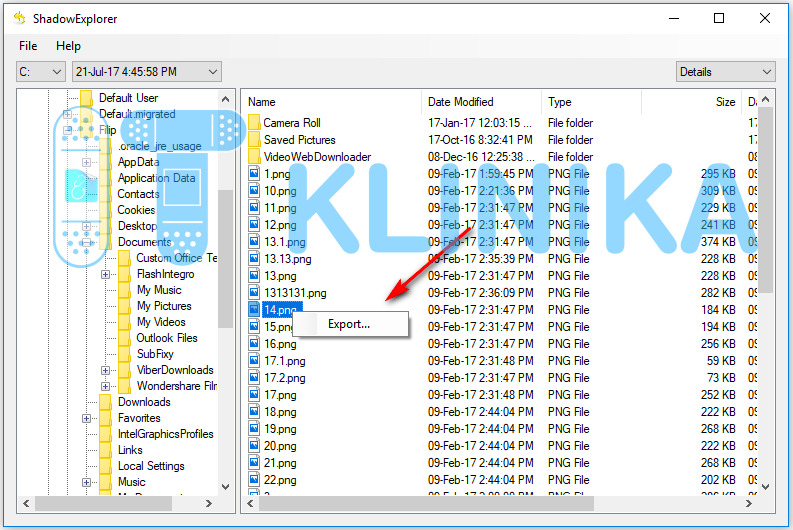Screen dimensions: 793x530
Task: Expand the Music tree node
Action: [x=86, y=482]
